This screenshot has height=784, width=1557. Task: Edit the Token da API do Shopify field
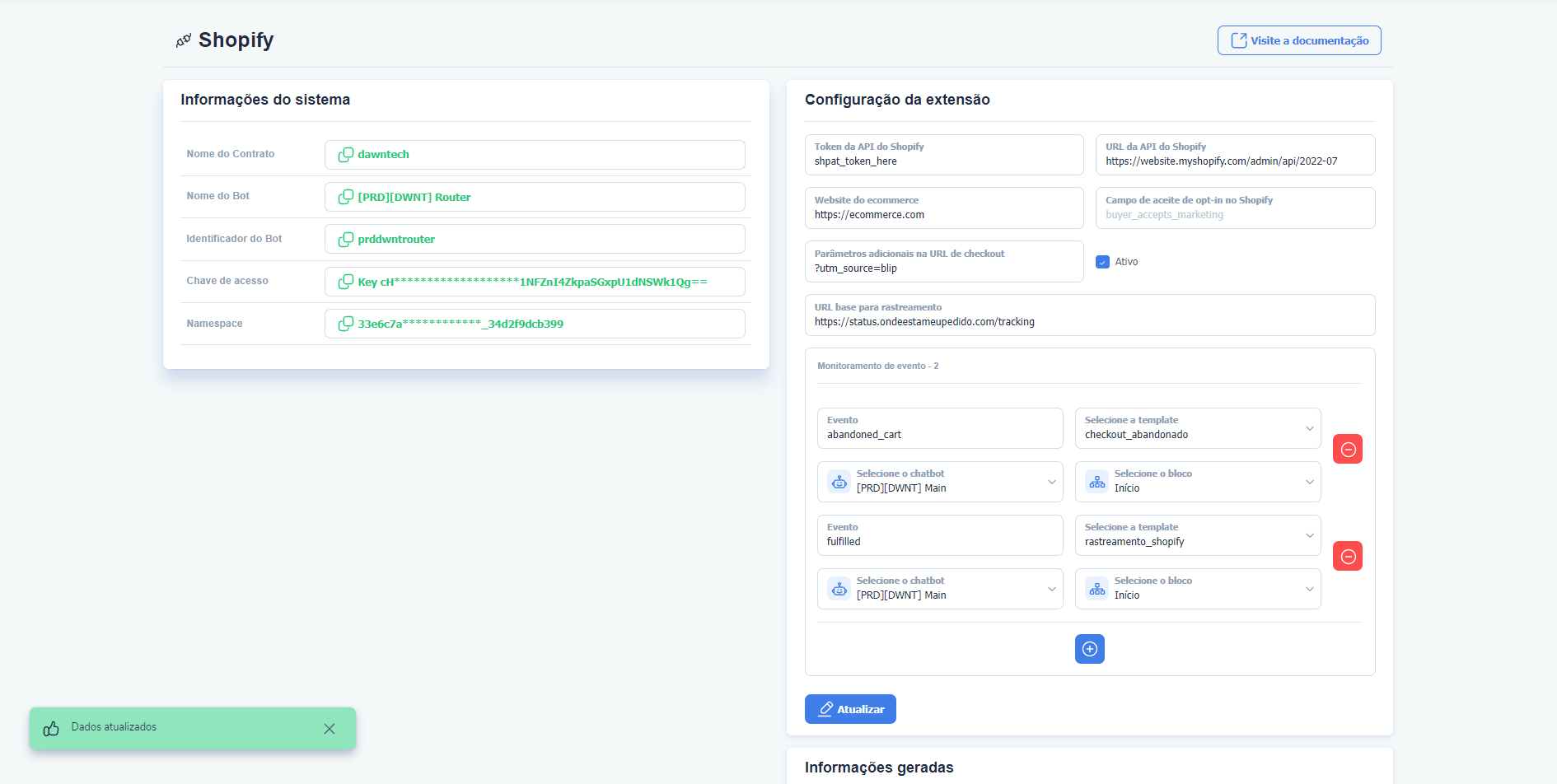pos(944,155)
